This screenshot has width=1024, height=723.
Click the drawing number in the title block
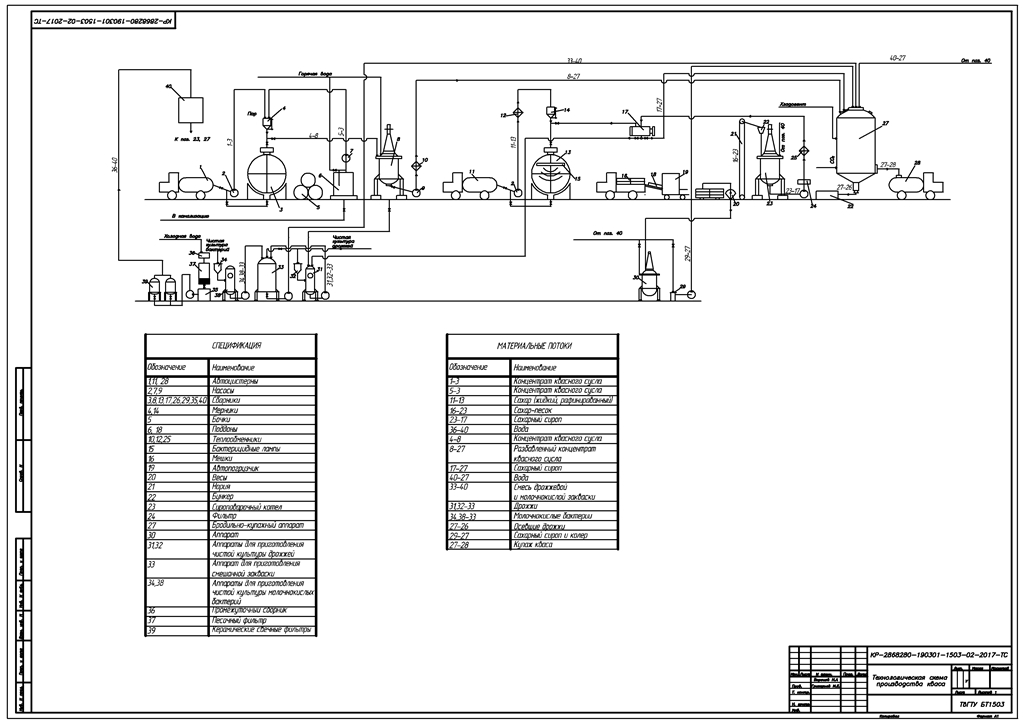coord(939,654)
